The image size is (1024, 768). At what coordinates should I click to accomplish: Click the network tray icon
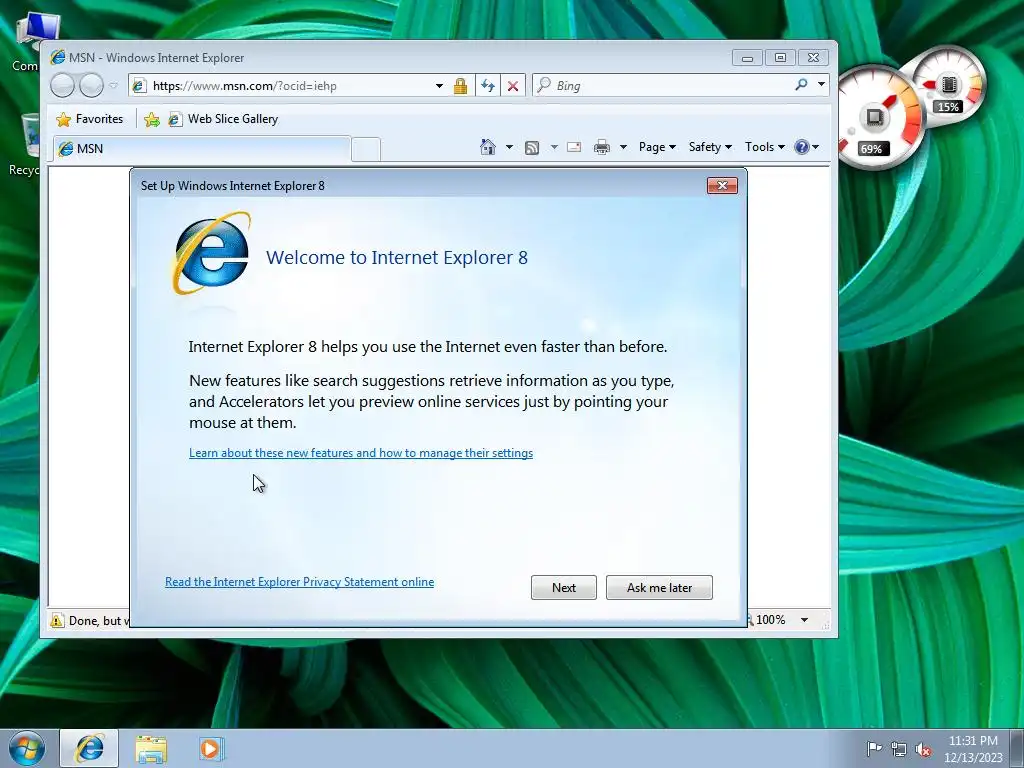point(899,749)
